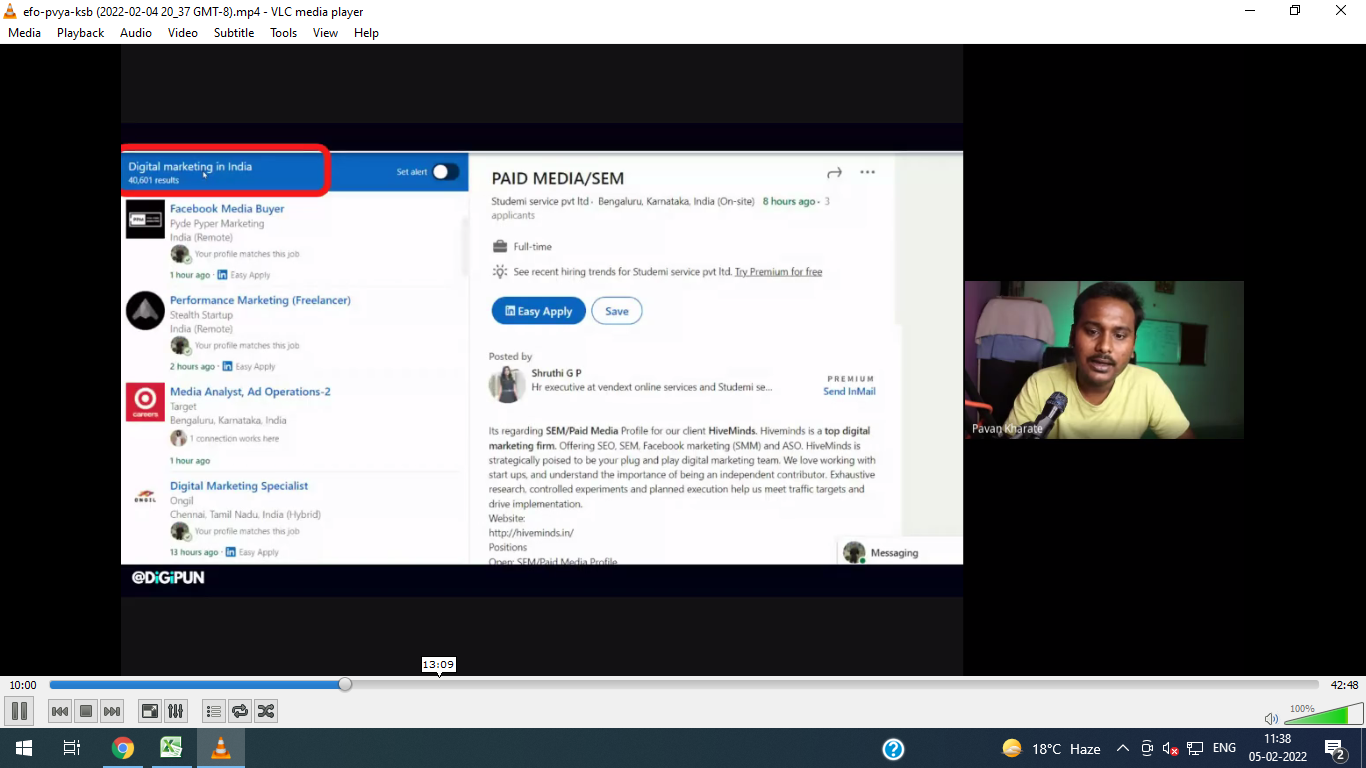Open the Video menu
The width and height of the screenshot is (1366, 768).
tap(183, 33)
